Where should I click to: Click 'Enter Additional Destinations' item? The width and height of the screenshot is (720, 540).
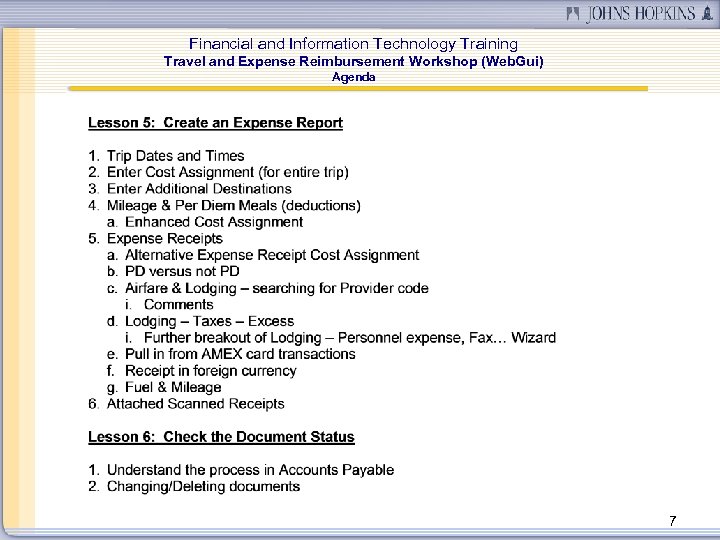coord(199,189)
